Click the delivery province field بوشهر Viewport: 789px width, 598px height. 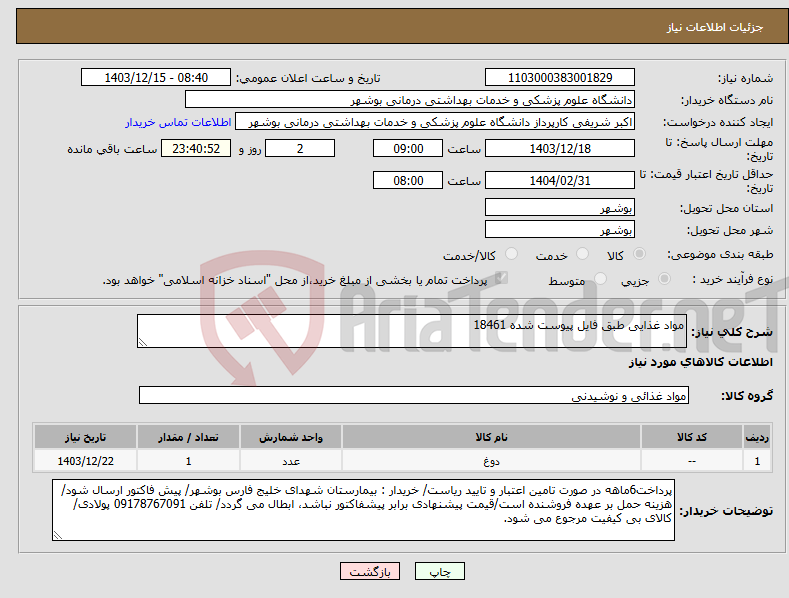point(560,207)
